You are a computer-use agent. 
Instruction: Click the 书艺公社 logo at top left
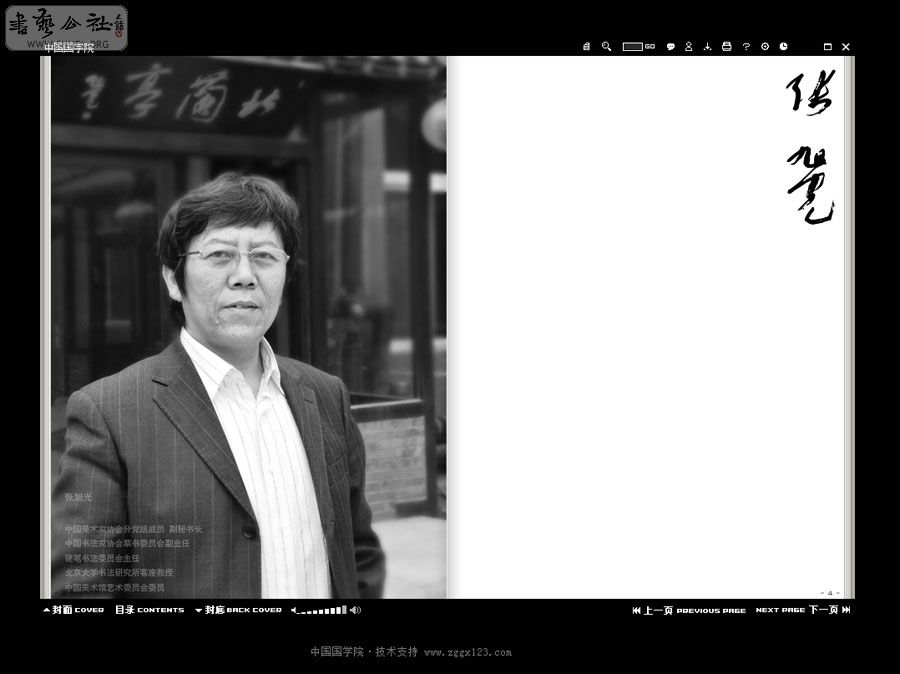coord(67,26)
